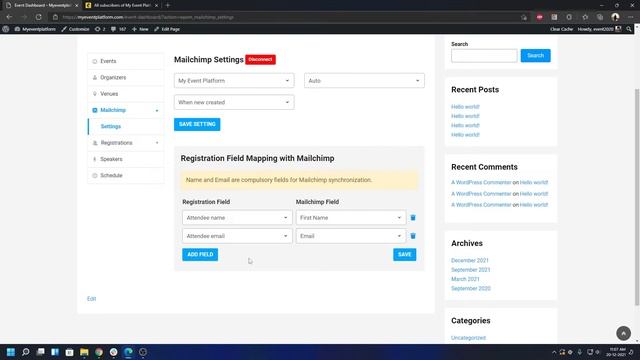640x360 pixels.
Task: Open the browser more options menu
Action: click(x=631, y=17)
